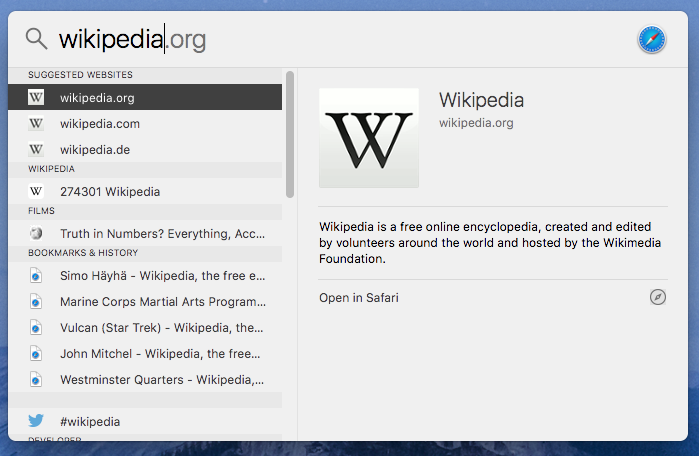Open Simo Häyhä history entry
The width and height of the screenshot is (699, 456).
pyautogui.click(x=145, y=275)
